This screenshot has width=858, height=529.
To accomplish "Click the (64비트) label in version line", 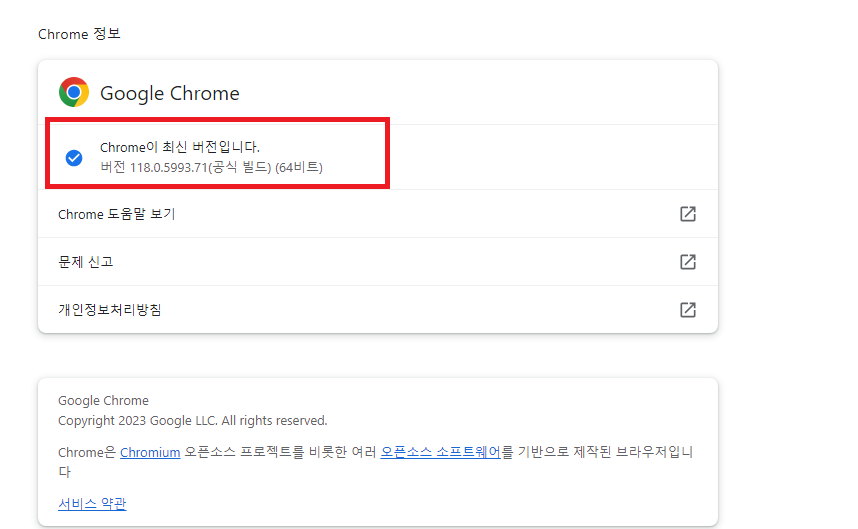I will [x=299, y=167].
